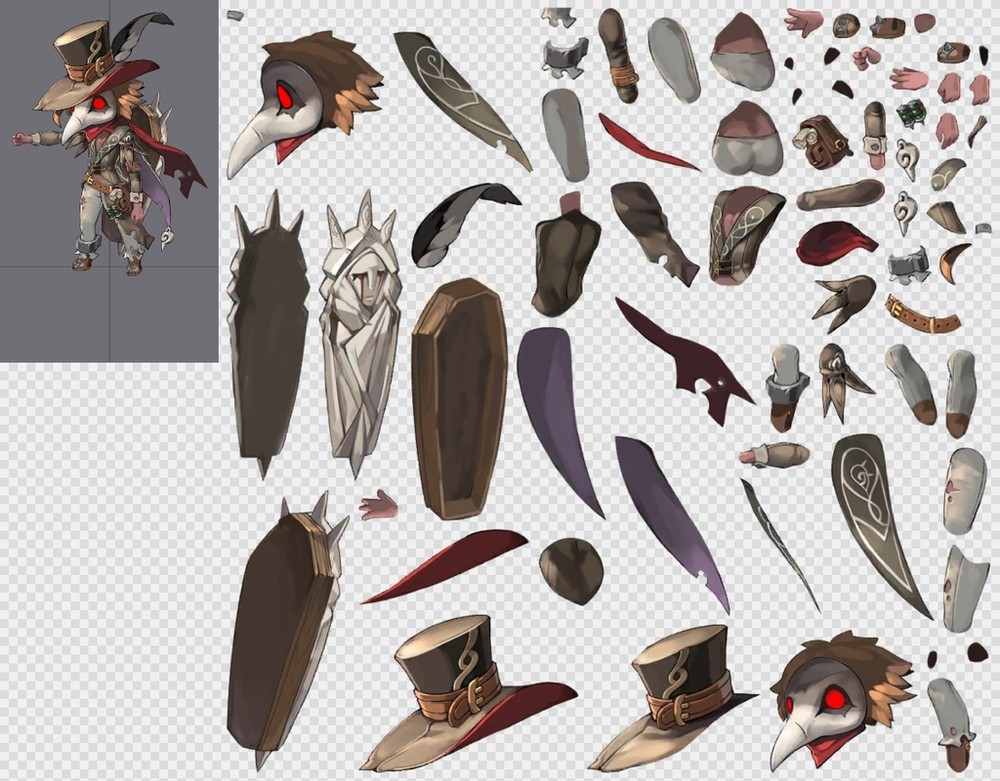Select the green gem brooch sprite

[911, 113]
